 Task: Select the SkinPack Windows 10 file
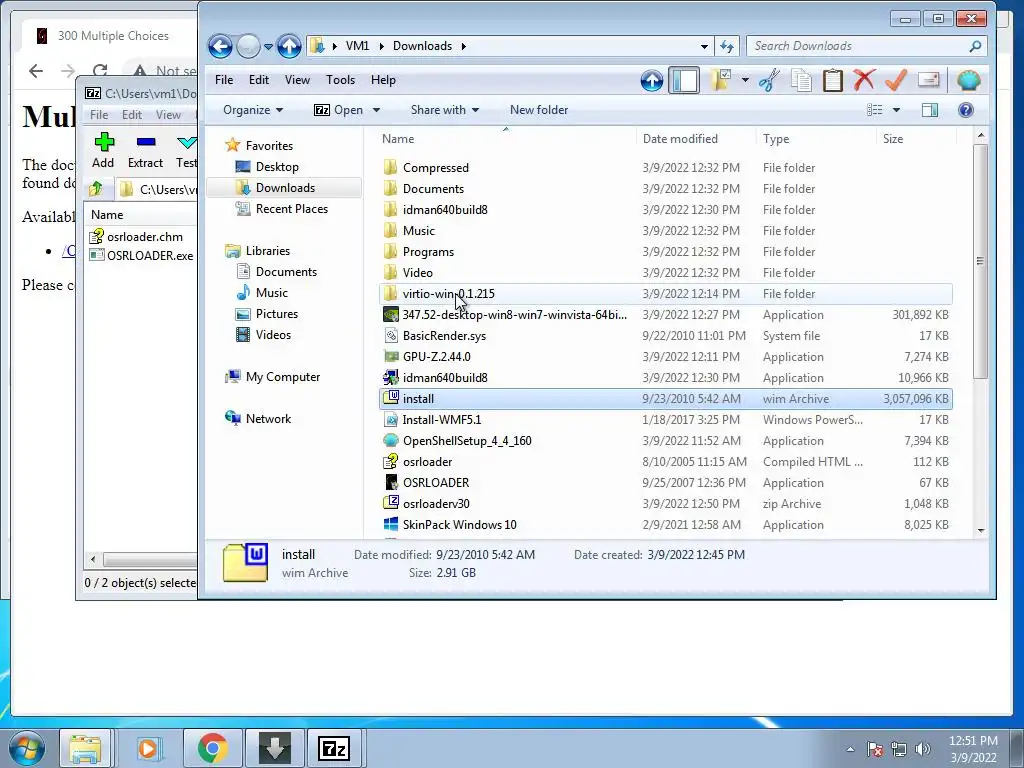coord(665,524)
